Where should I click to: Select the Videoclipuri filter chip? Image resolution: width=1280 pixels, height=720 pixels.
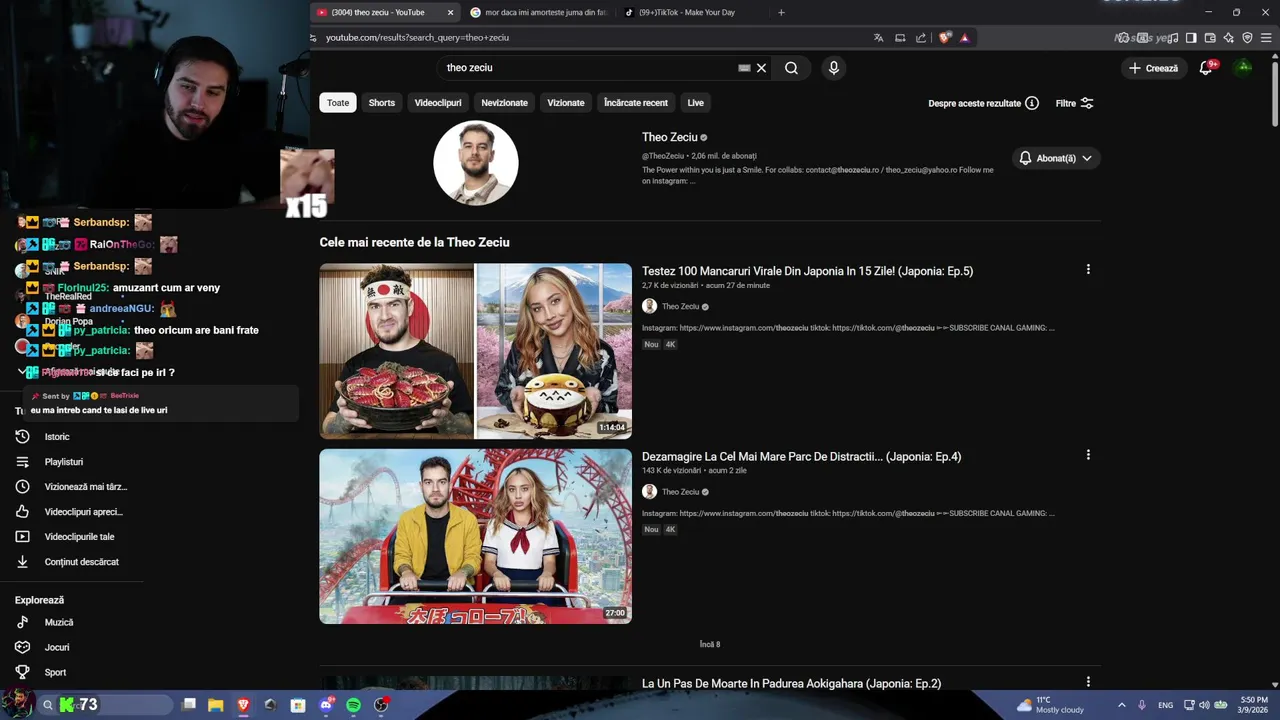(x=438, y=103)
